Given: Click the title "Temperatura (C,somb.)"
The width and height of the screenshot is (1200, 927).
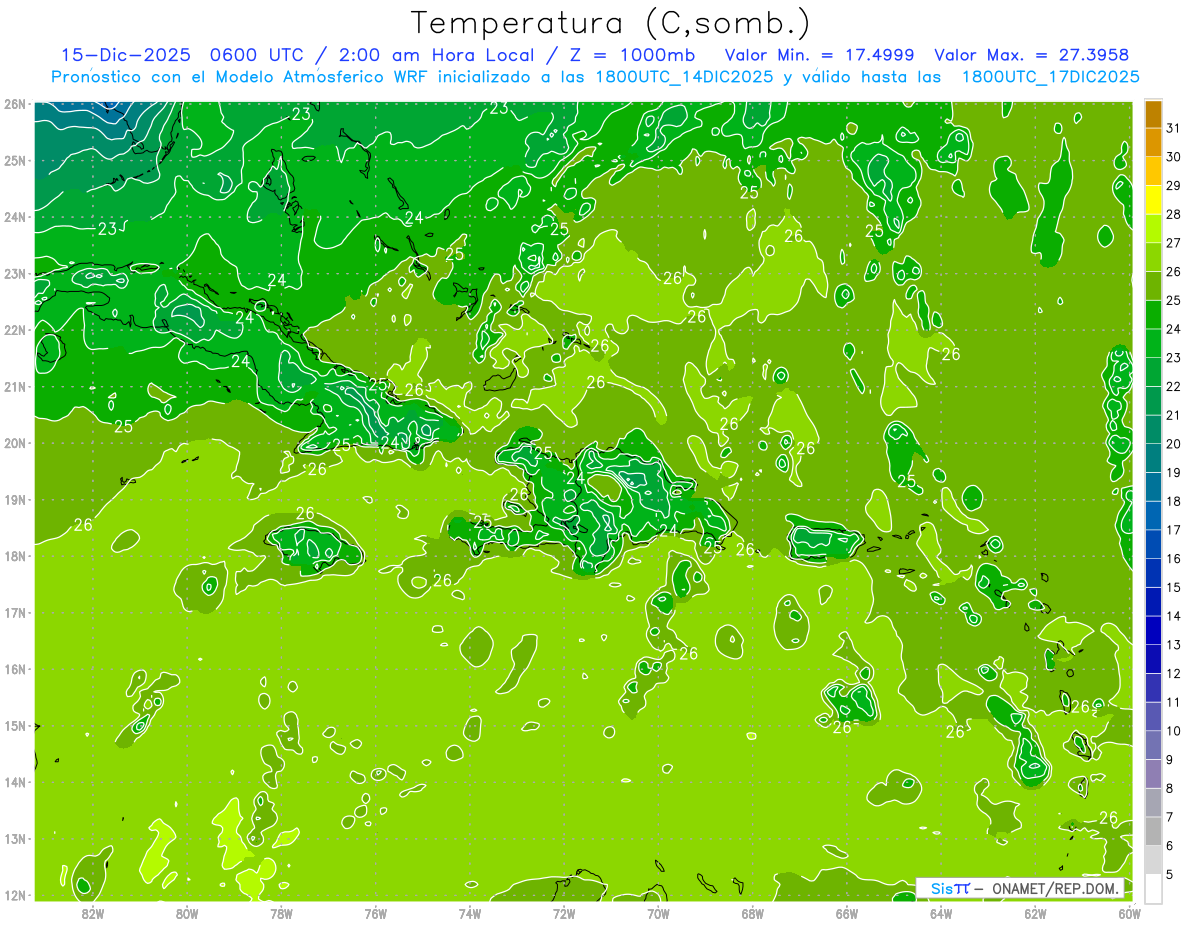Looking at the screenshot, I should (611, 23).
